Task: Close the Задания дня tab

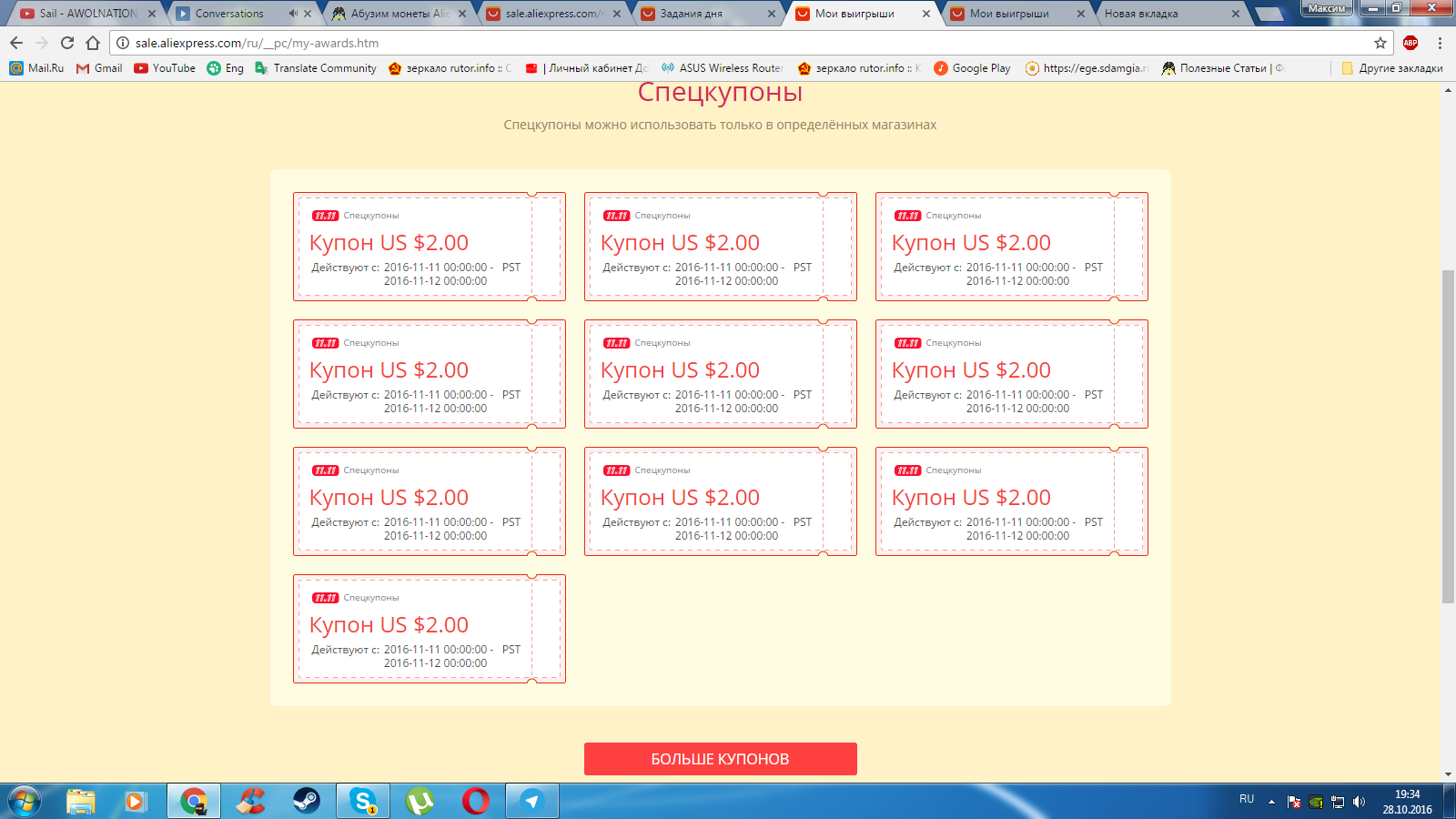Action: 772,14
